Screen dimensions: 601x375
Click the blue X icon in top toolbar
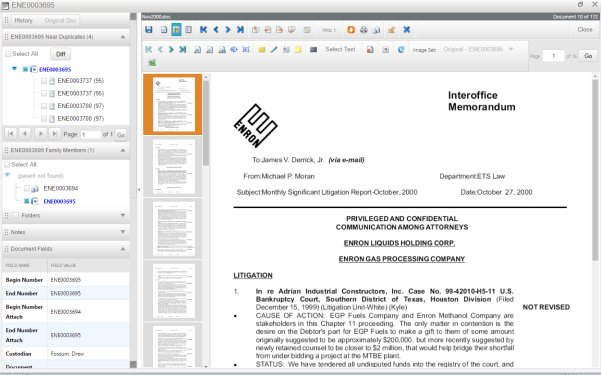pyautogui.click(x=407, y=30)
